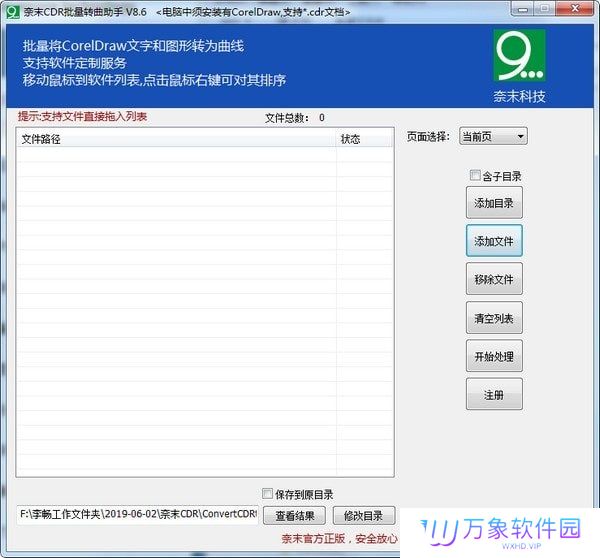Click the 页面选择 label
600x558 pixels.
pyautogui.click(x=428, y=136)
